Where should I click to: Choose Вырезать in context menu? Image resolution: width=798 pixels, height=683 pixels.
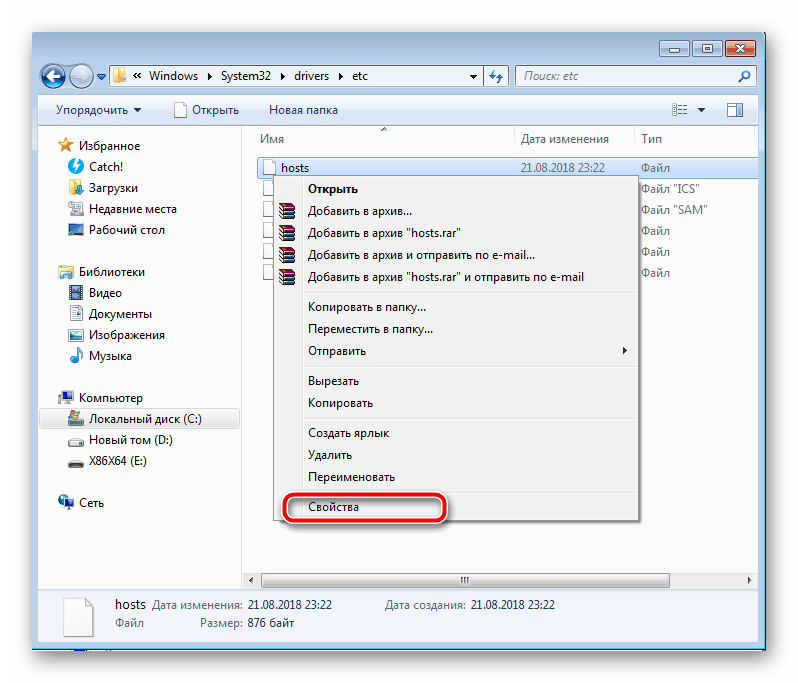tap(455, 381)
